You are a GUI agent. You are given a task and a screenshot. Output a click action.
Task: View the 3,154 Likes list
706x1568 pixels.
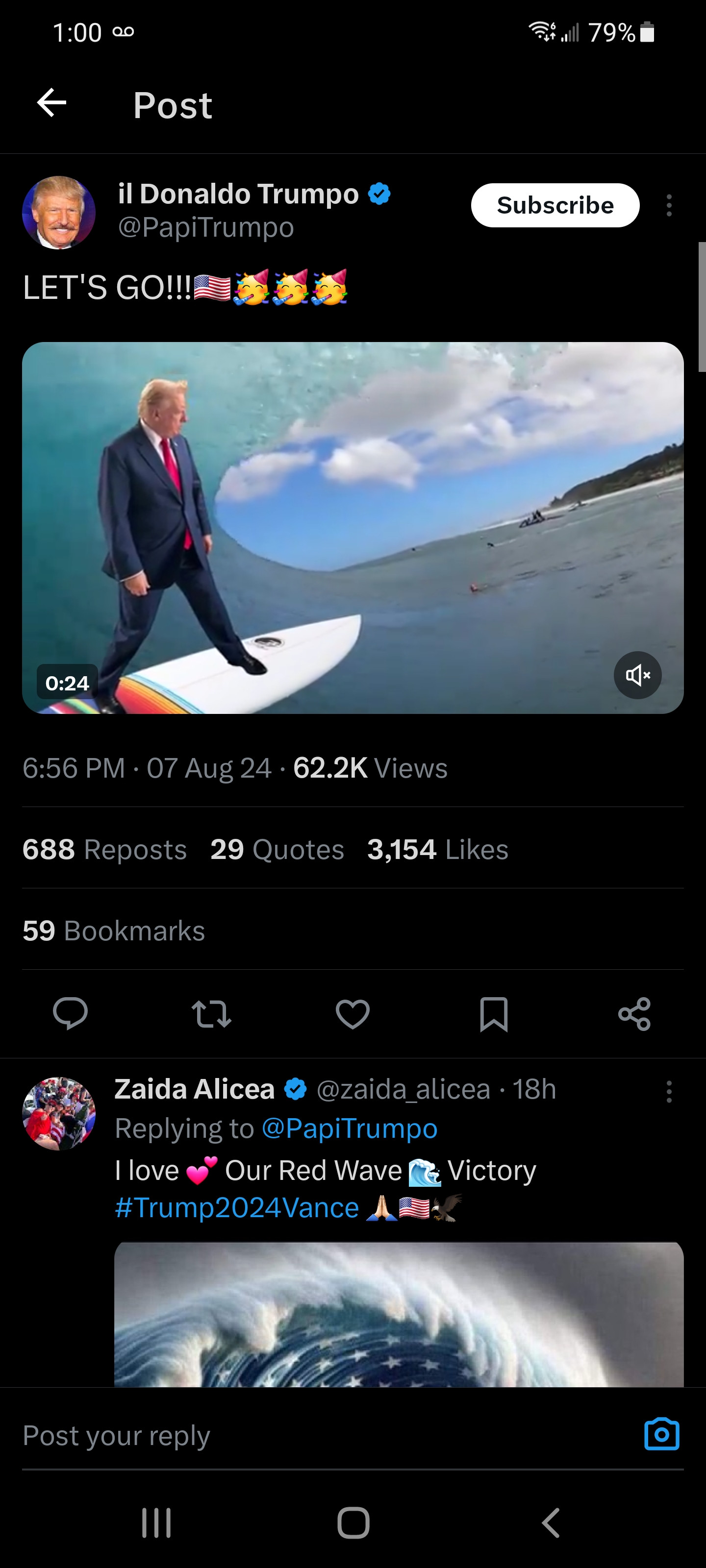[x=437, y=849]
